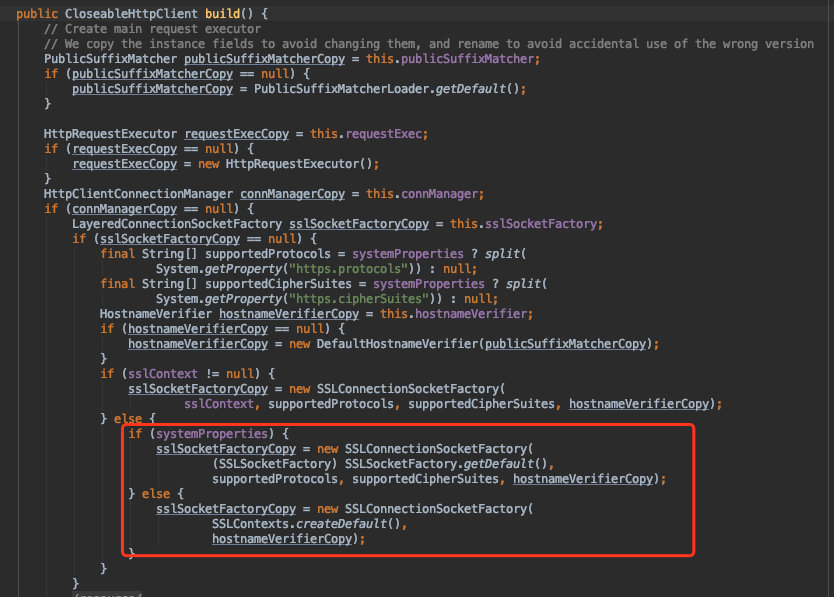This screenshot has width=834, height=597.
Task: Click the (SSLSocketFactory) cast expression
Action: (274, 463)
